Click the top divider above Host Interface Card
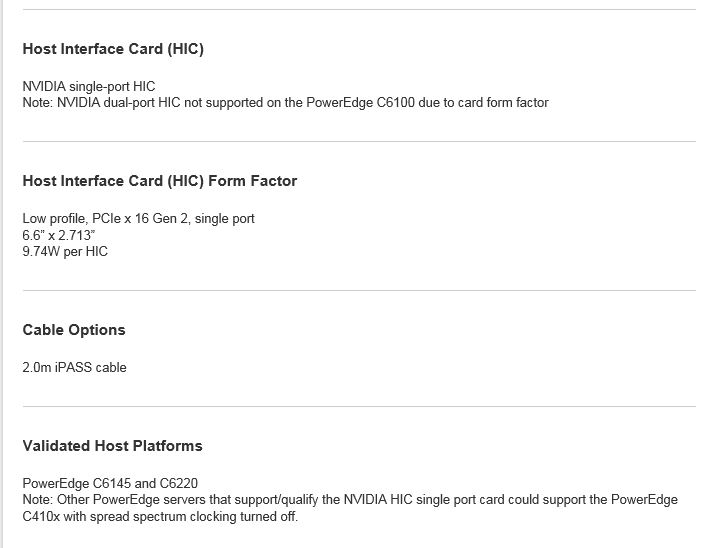Viewport: 708px width, 548px height. pyautogui.click(x=359, y=9)
